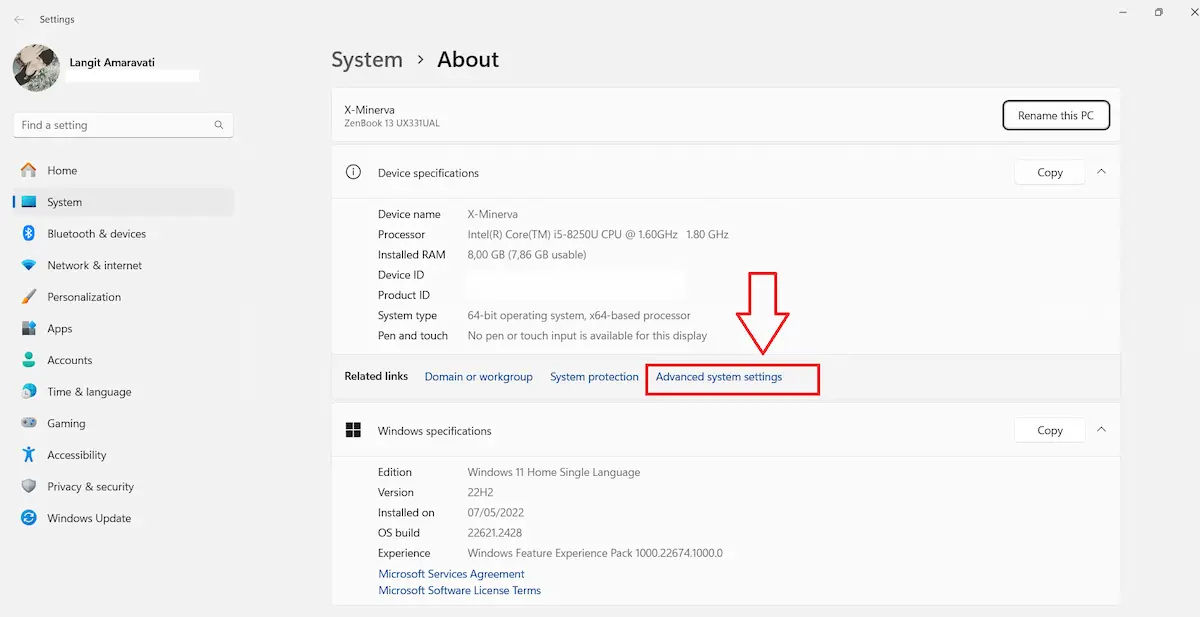Open the Microsoft Services Agreement link
Viewport: 1200px width, 617px height.
click(x=452, y=574)
